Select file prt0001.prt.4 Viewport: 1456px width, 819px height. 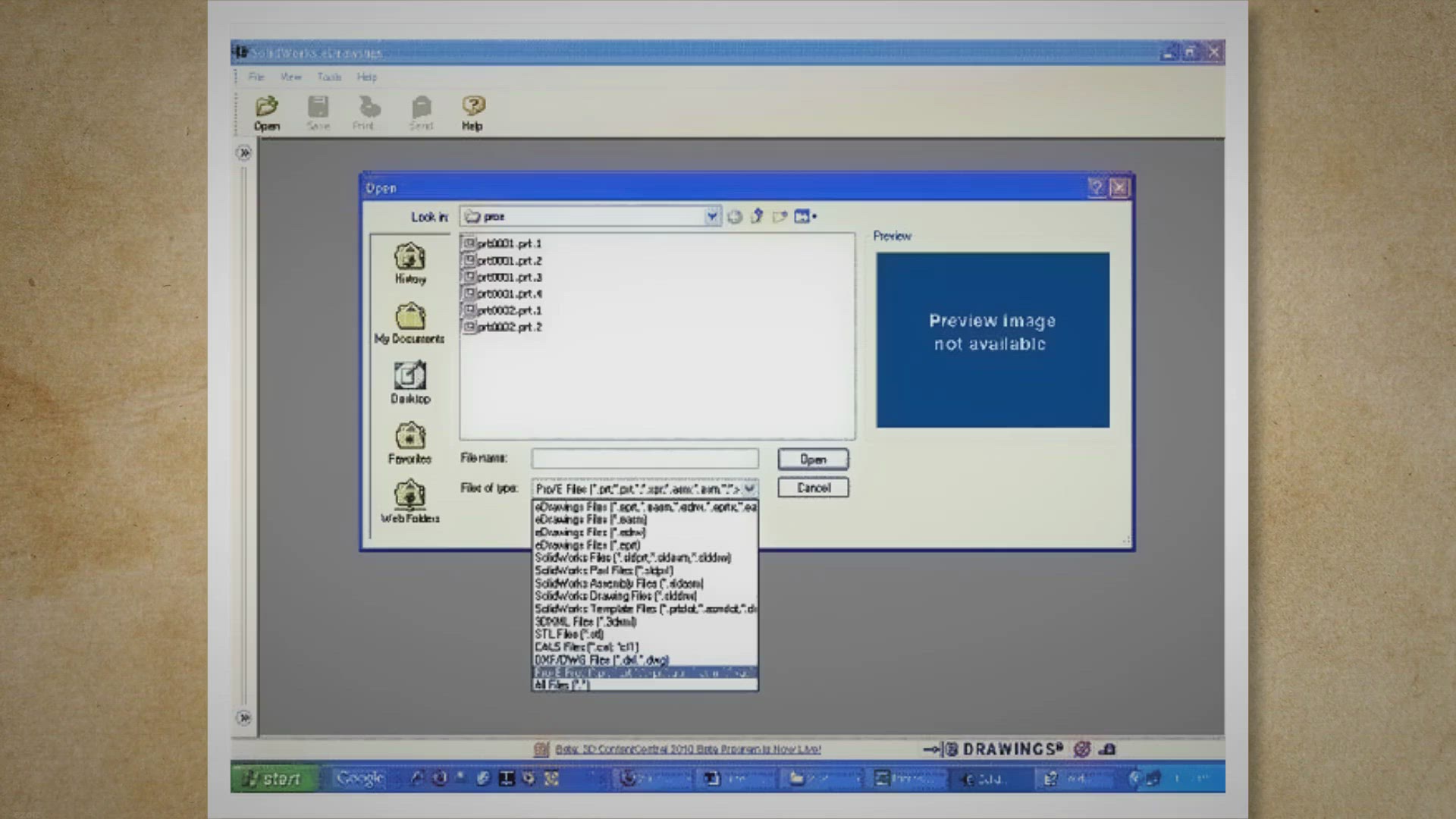coord(502,293)
